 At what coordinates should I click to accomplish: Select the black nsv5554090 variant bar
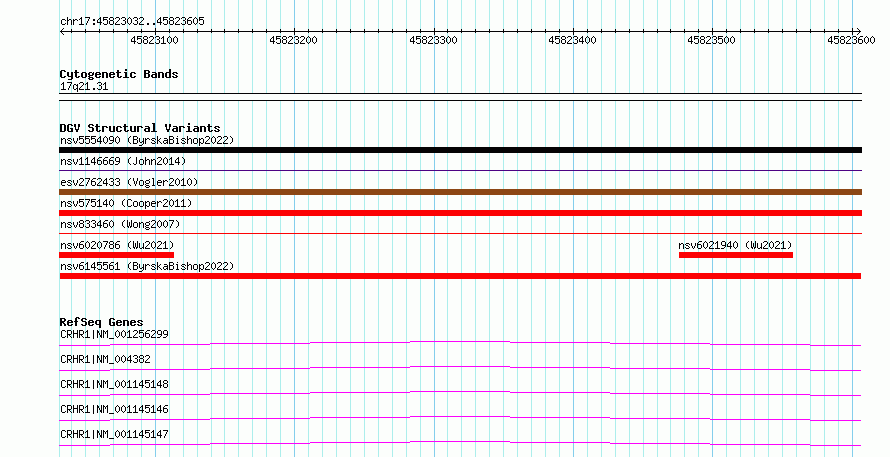click(x=460, y=150)
